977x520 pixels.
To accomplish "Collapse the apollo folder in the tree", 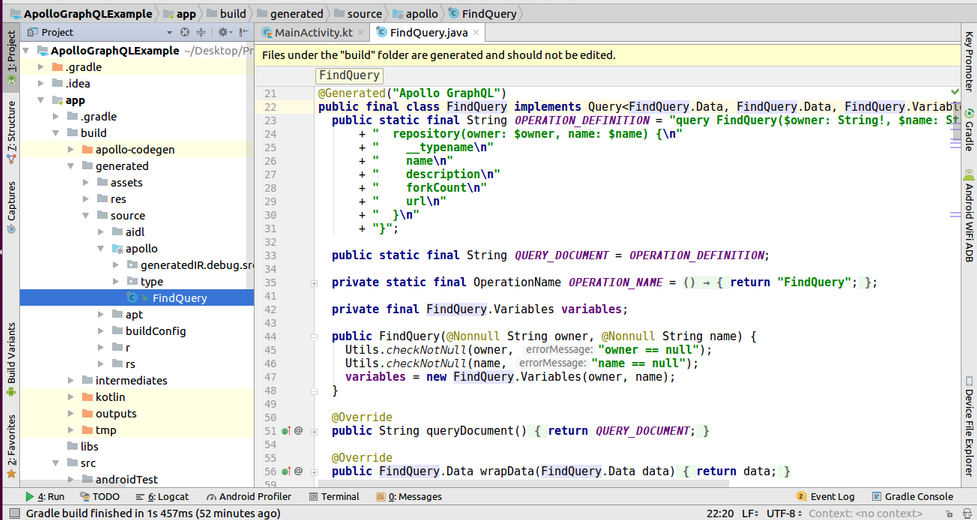I will click(x=102, y=249).
